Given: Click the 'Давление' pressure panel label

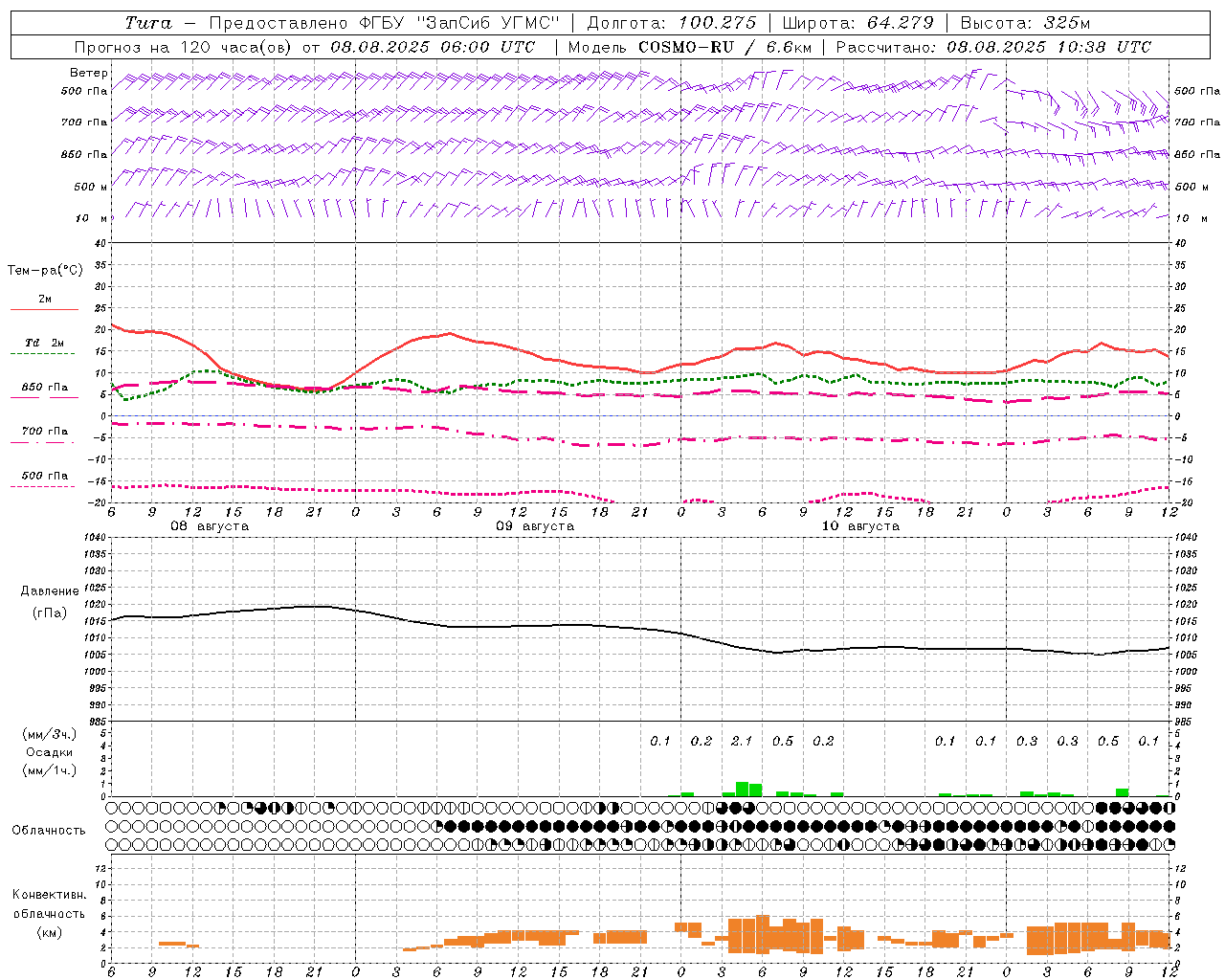Looking at the screenshot, I should pos(50,591).
